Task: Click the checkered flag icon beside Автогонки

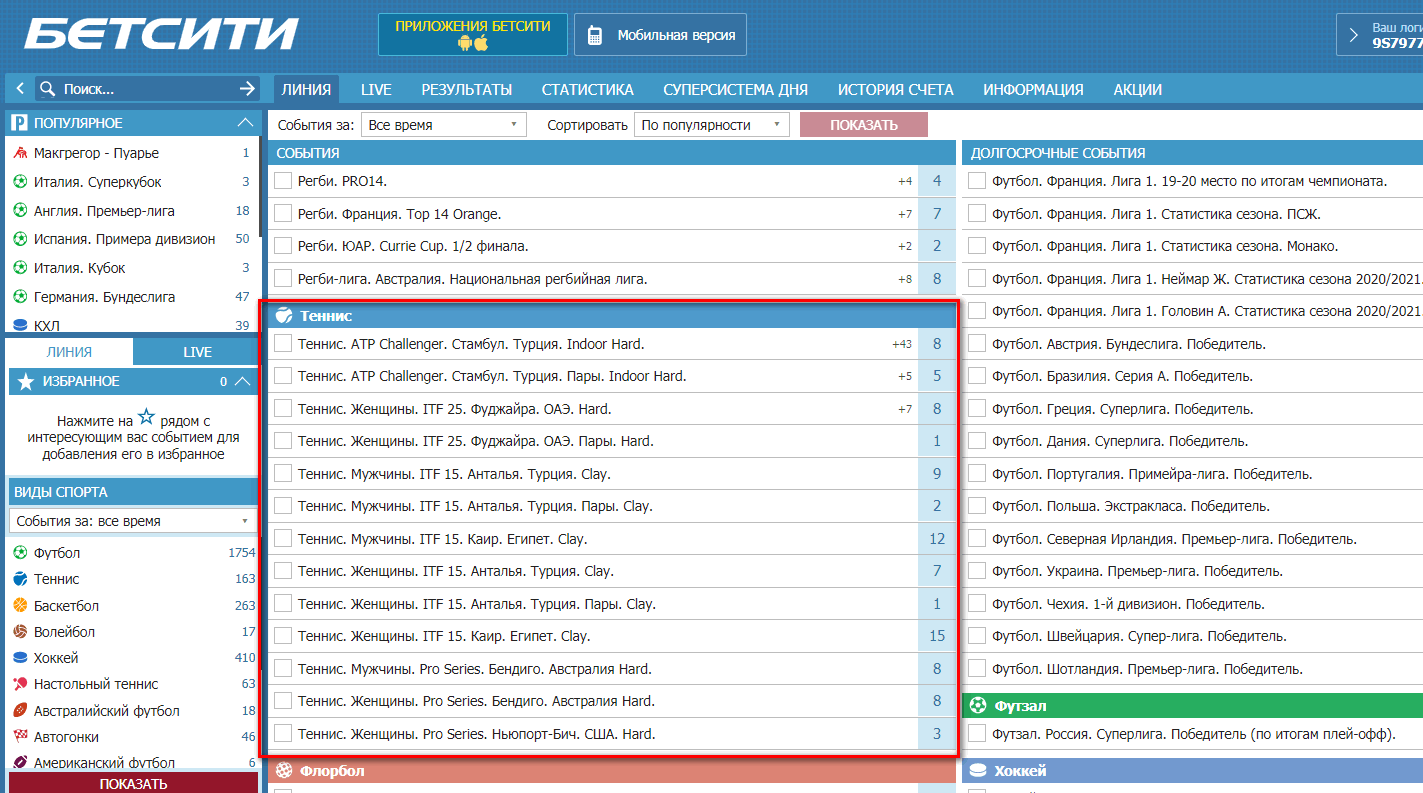Action: tap(20, 736)
